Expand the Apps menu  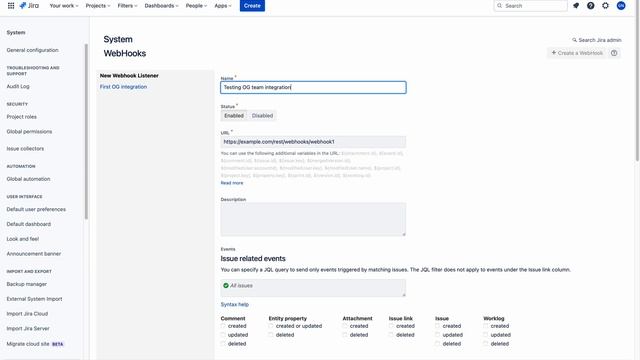click(x=222, y=6)
